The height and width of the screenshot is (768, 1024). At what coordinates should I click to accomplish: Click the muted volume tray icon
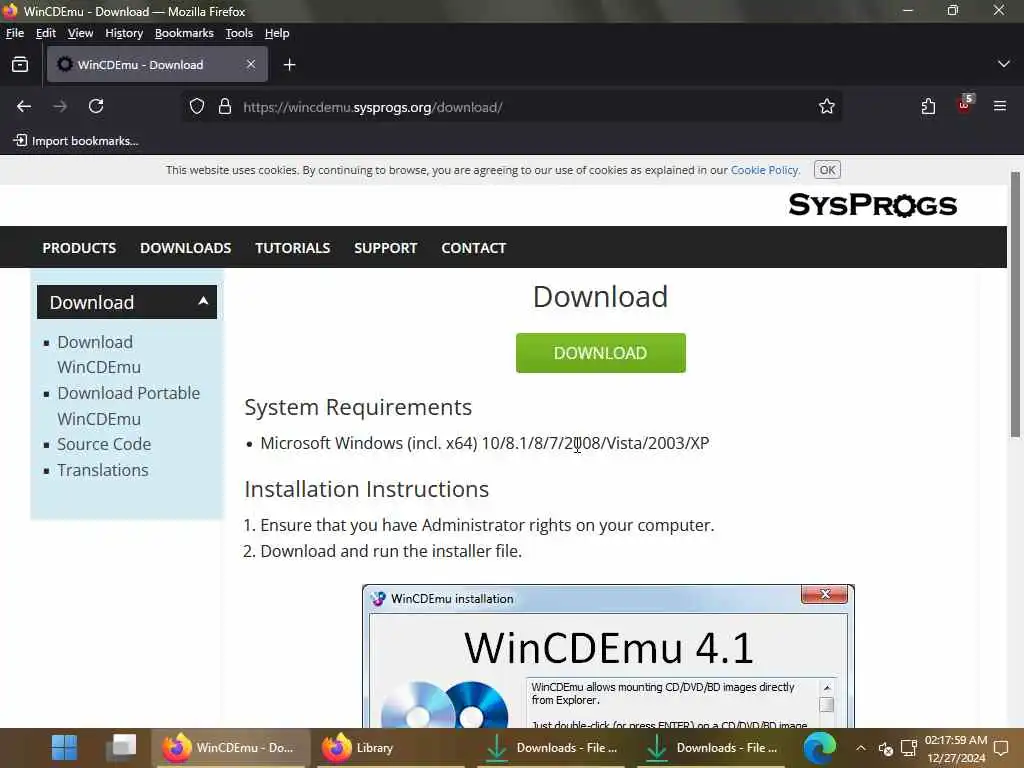pos(886,748)
